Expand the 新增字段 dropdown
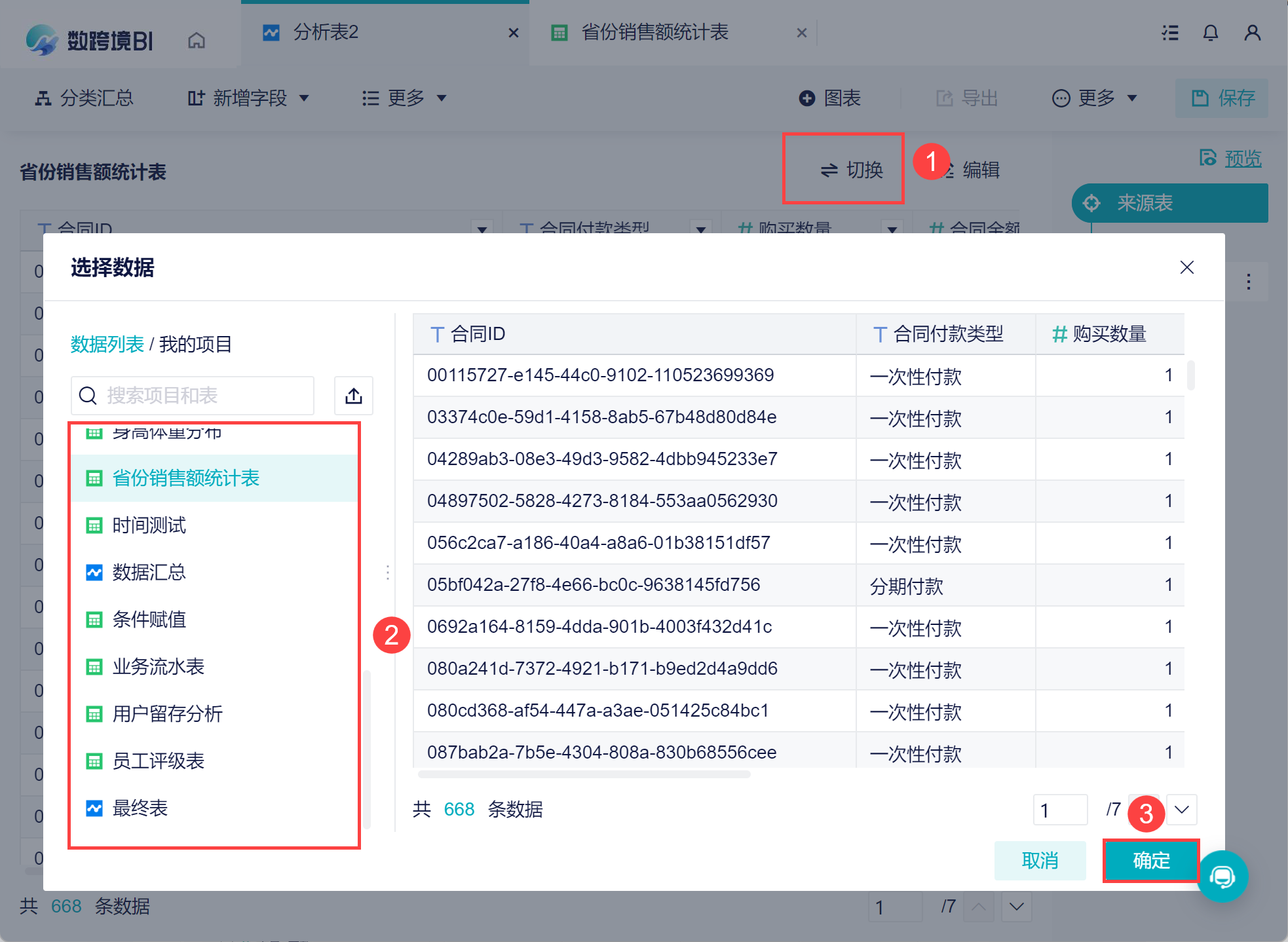The height and width of the screenshot is (942, 1288). [249, 98]
